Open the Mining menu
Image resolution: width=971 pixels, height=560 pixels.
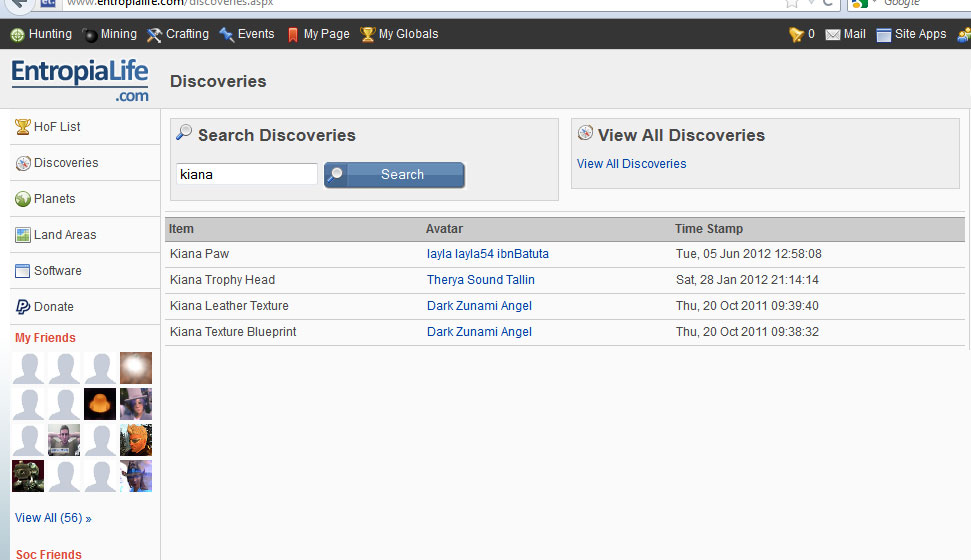pos(118,34)
